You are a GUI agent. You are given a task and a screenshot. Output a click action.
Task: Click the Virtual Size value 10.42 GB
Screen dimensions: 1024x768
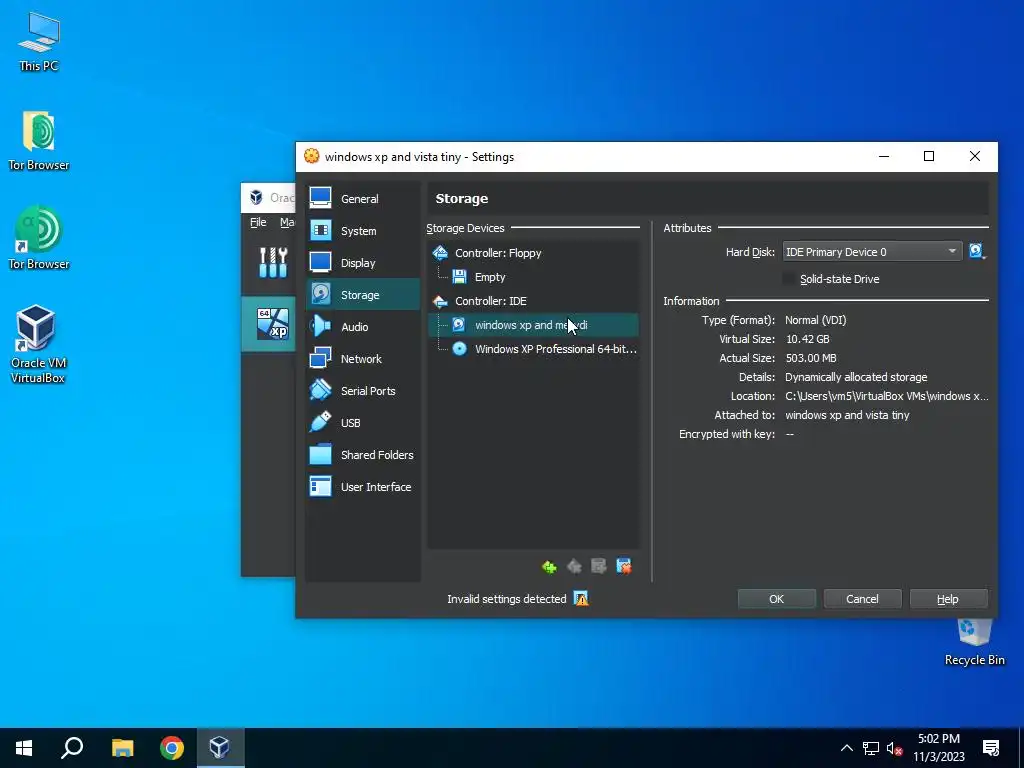pyautogui.click(x=807, y=339)
